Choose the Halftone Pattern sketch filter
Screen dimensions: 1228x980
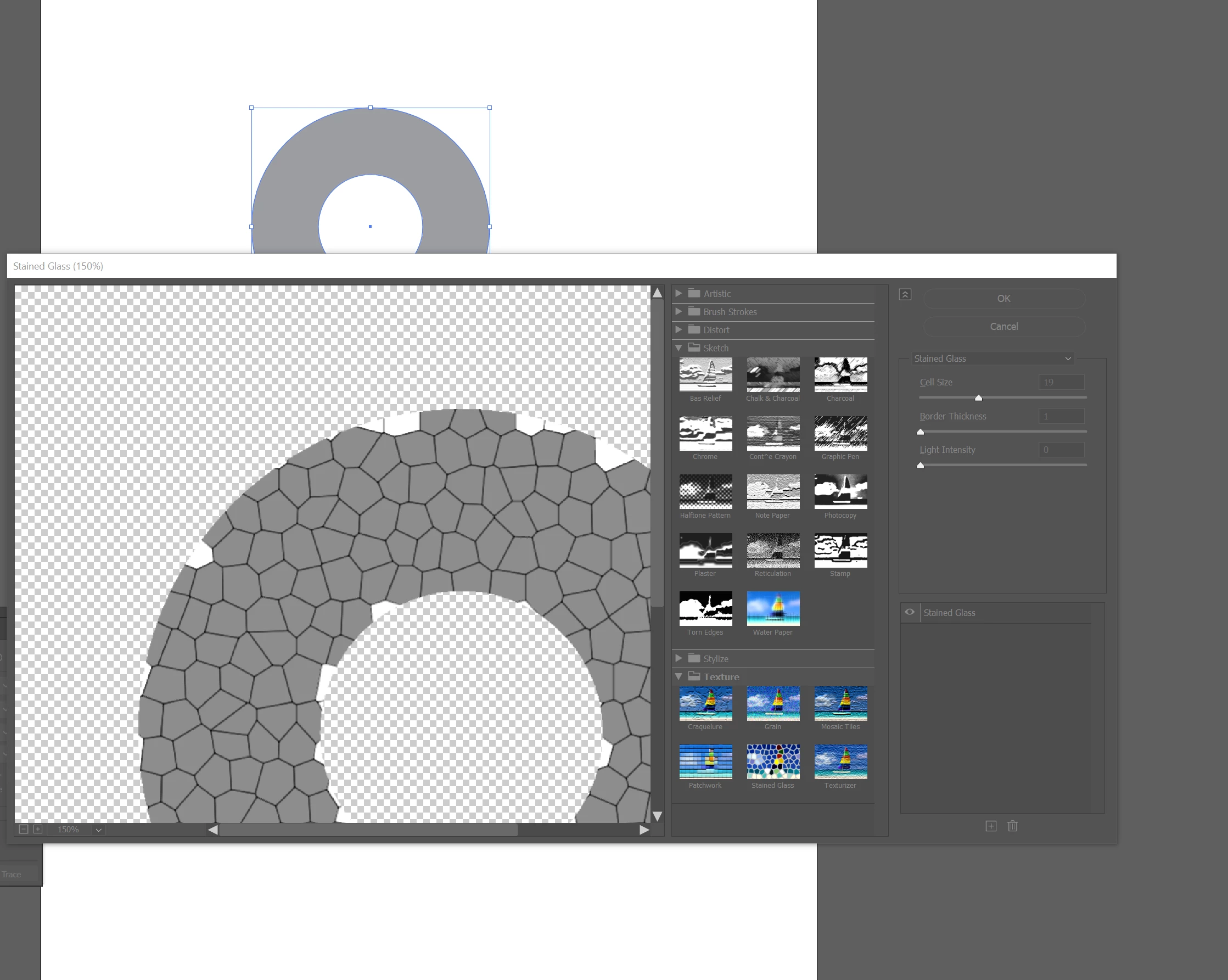[705, 492]
